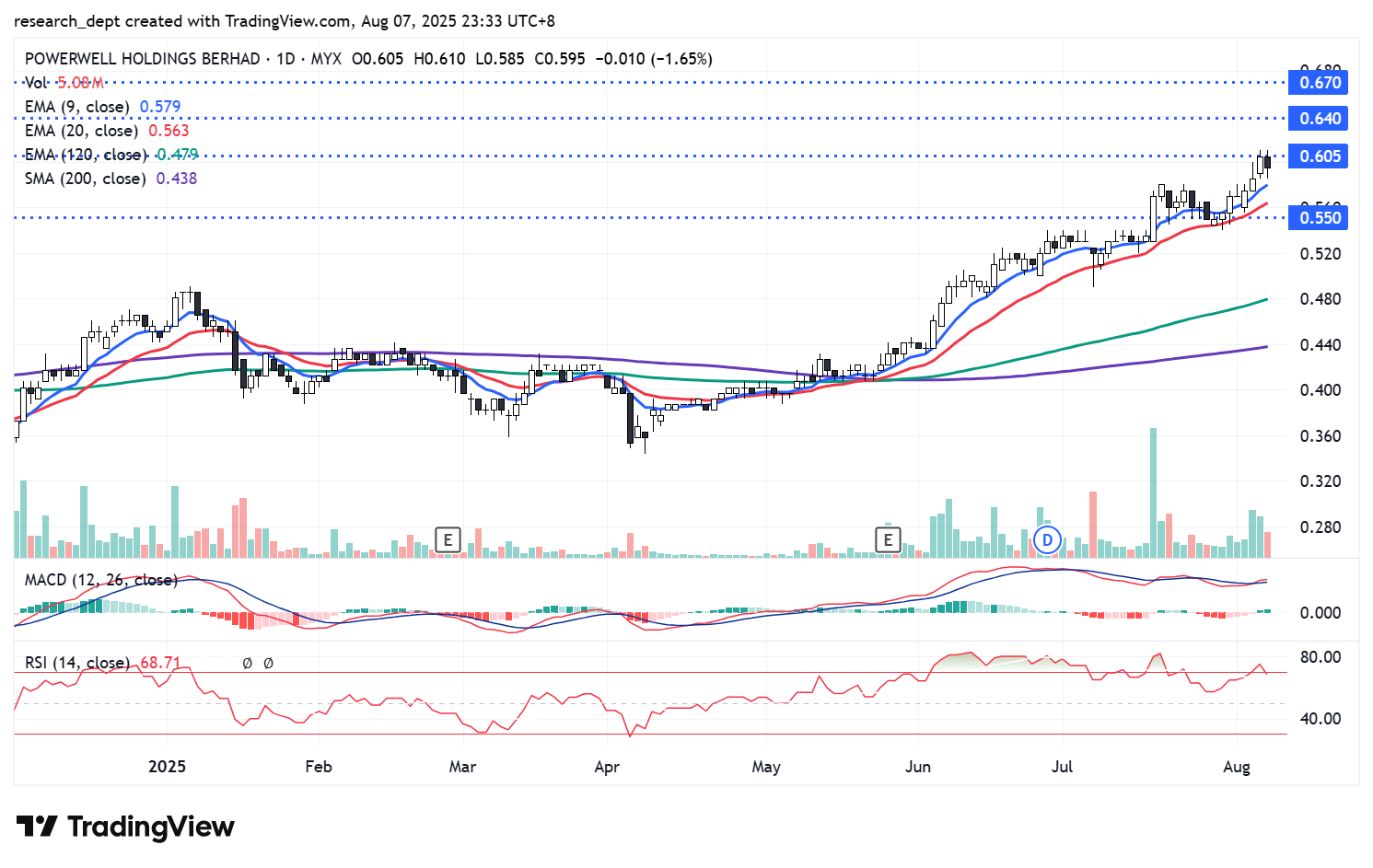
Task: Click the RSI 80.00 axis label
Action: pos(1320,657)
